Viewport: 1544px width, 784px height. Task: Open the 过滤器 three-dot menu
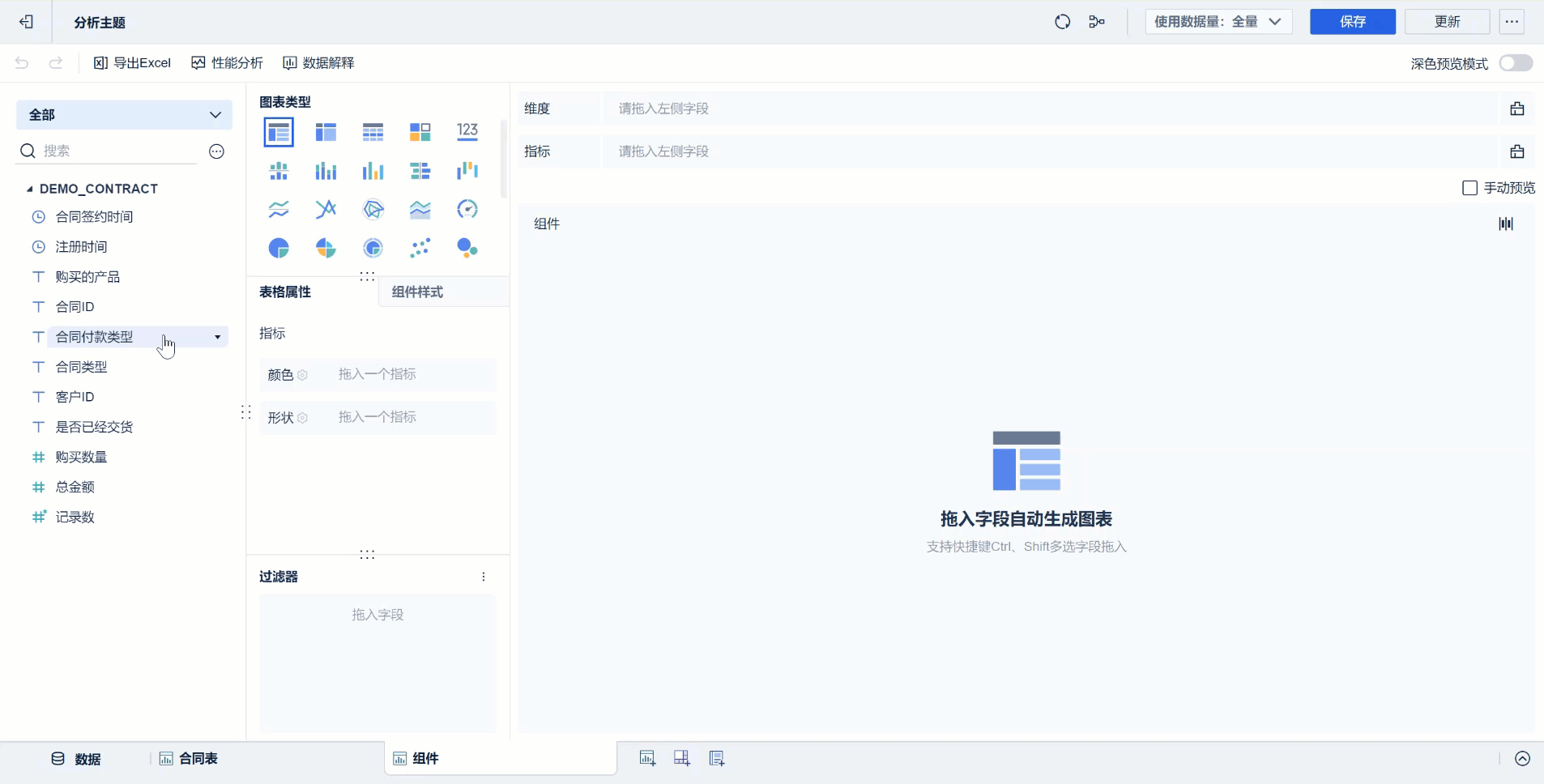pyautogui.click(x=484, y=577)
